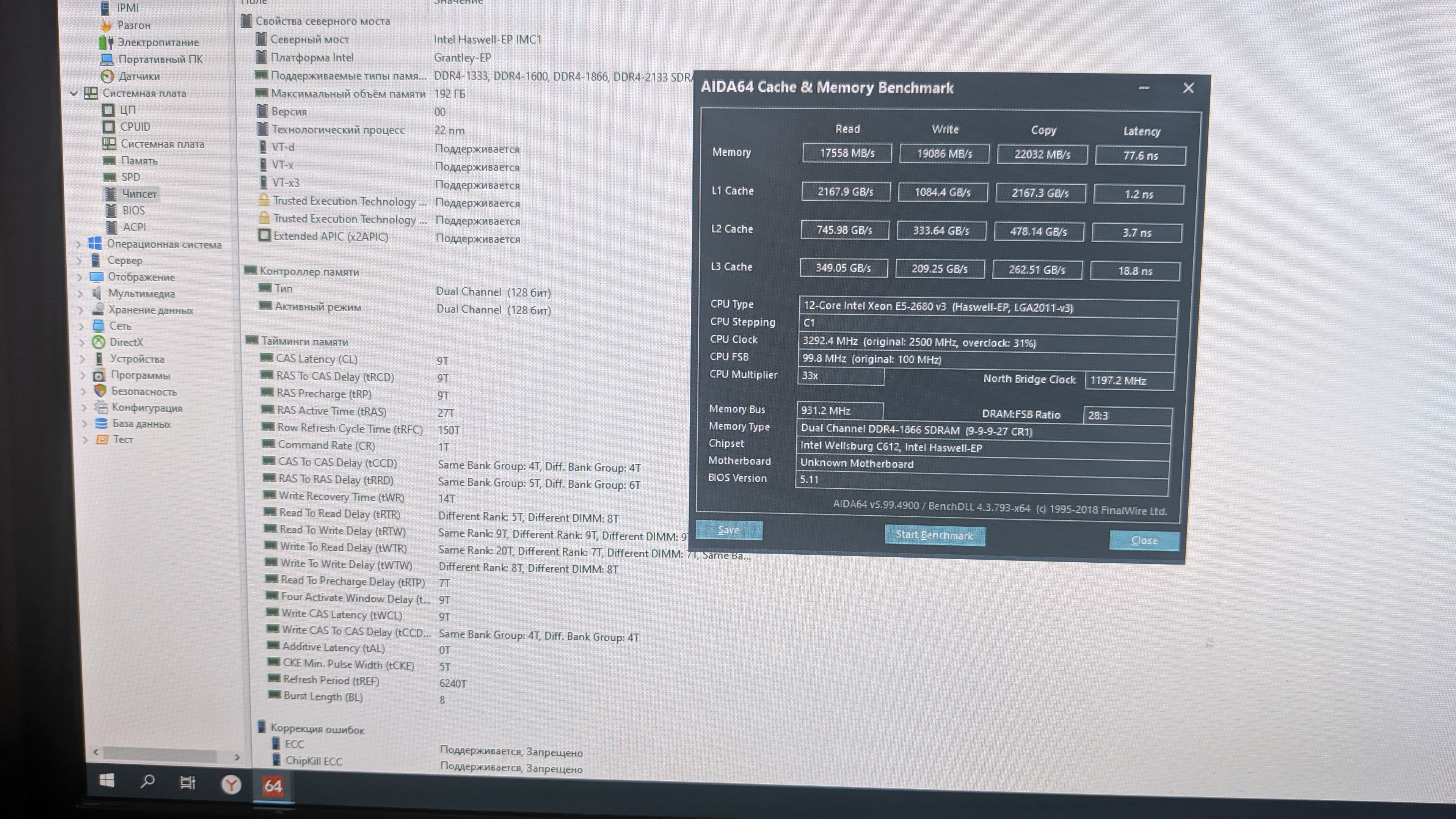The width and height of the screenshot is (1456, 819).
Task: Click the Windows Start button
Action: pyautogui.click(x=106, y=781)
